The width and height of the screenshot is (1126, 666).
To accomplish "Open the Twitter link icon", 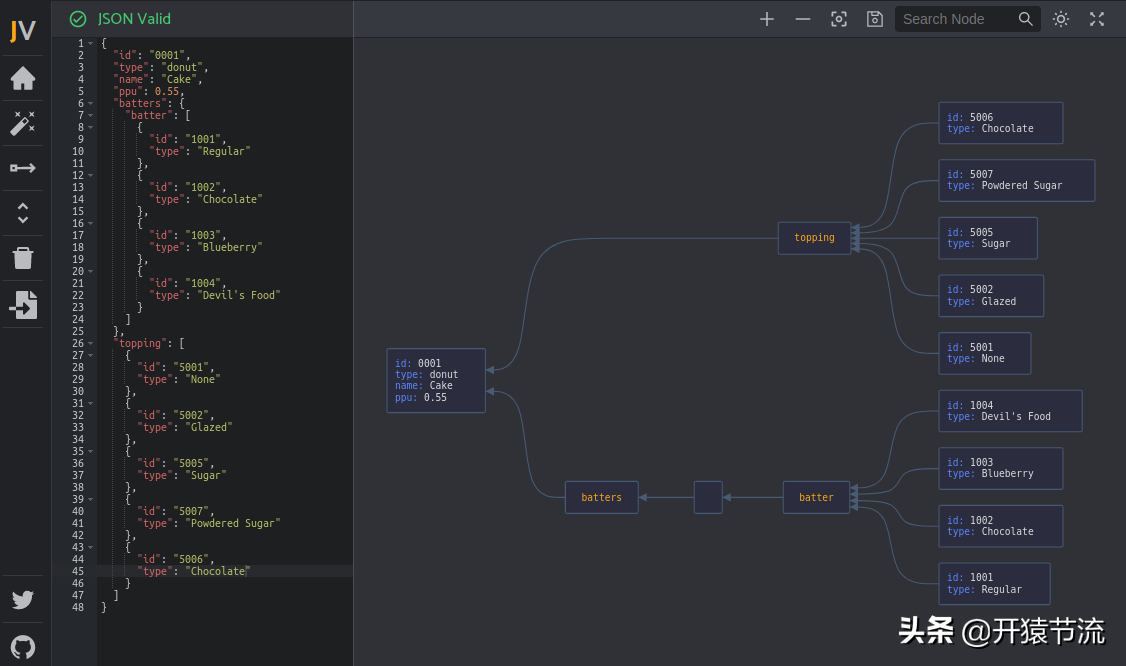I will point(23,600).
